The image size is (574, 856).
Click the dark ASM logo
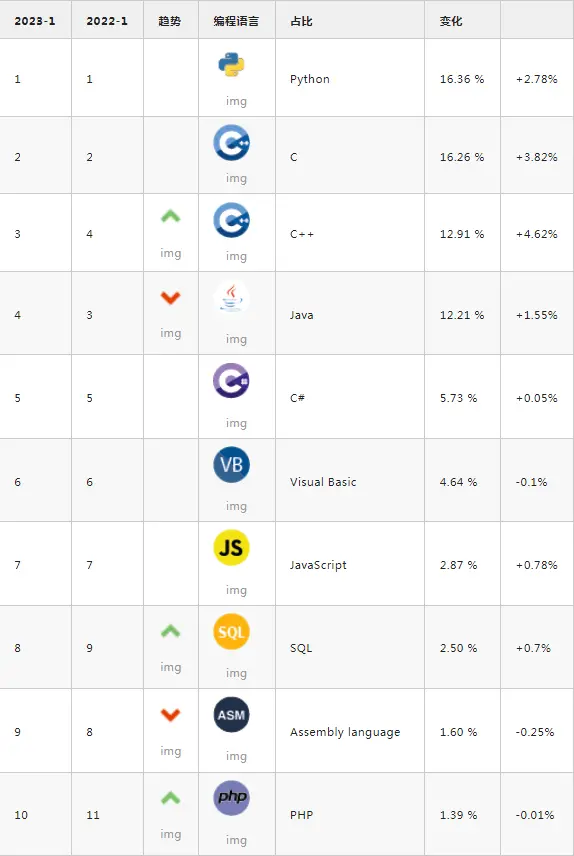tap(232, 715)
